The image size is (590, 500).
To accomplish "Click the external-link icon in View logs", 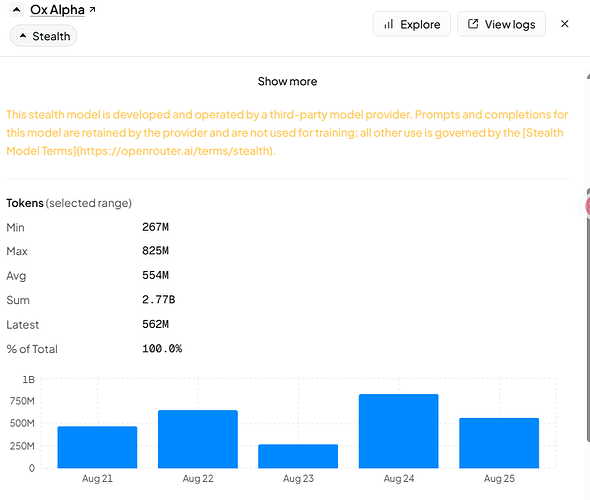I will click(x=473, y=24).
